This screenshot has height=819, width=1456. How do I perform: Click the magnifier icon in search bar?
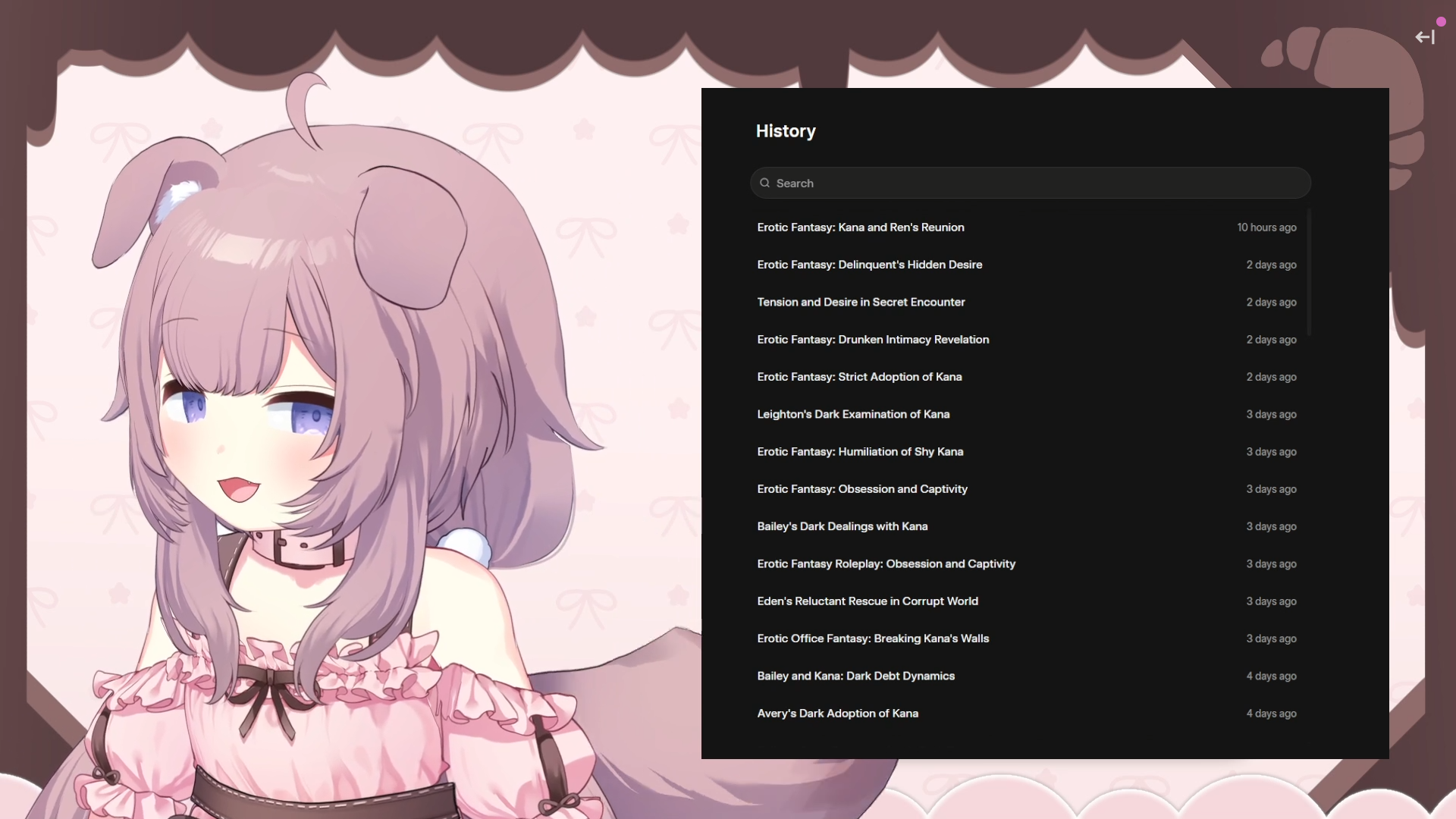coord(764,183)
